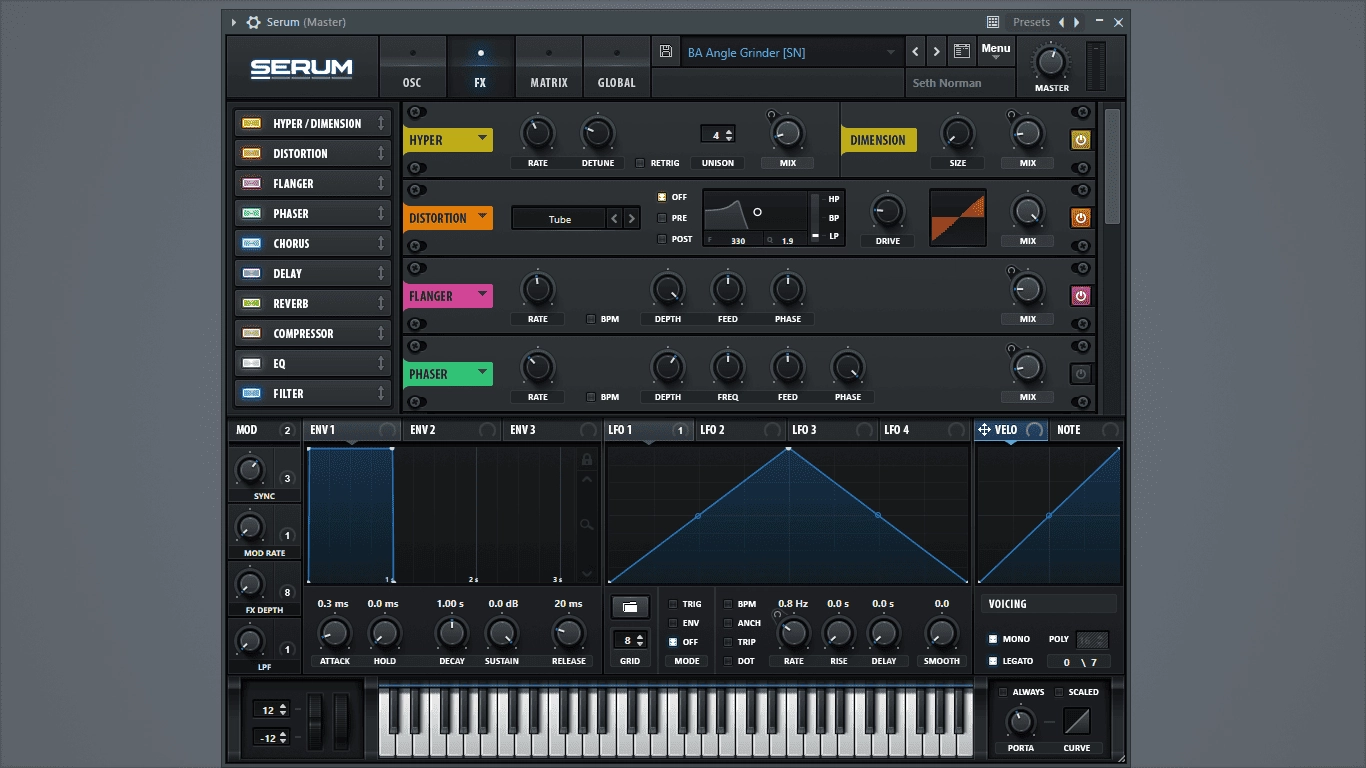The height and width of the screenshot is (768, 1366).
Task: Click the Presets label in title bar
Action: [1031, 22]
